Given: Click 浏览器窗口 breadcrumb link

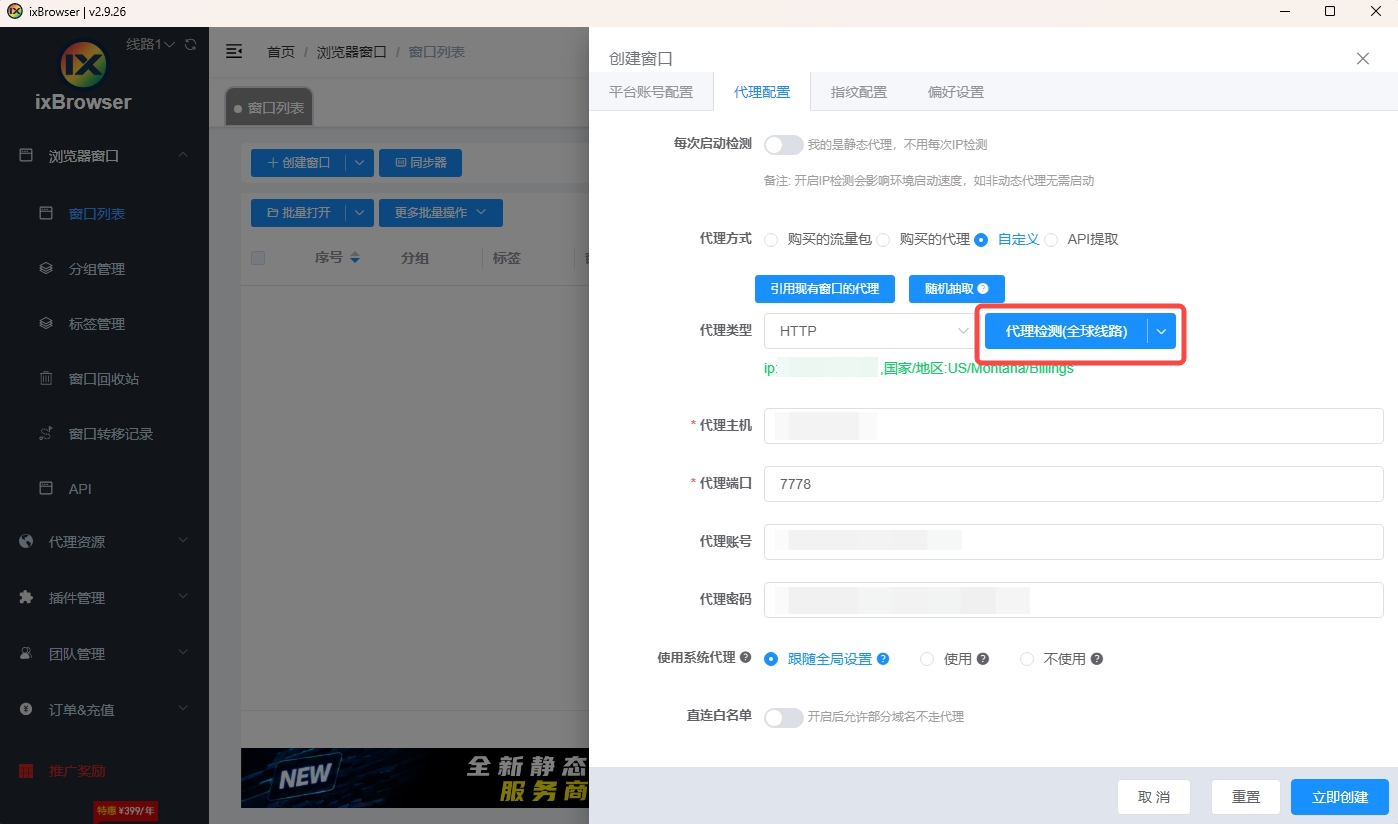Looking at the screenshot, I should pyautogui.click(x=352, y=52).
